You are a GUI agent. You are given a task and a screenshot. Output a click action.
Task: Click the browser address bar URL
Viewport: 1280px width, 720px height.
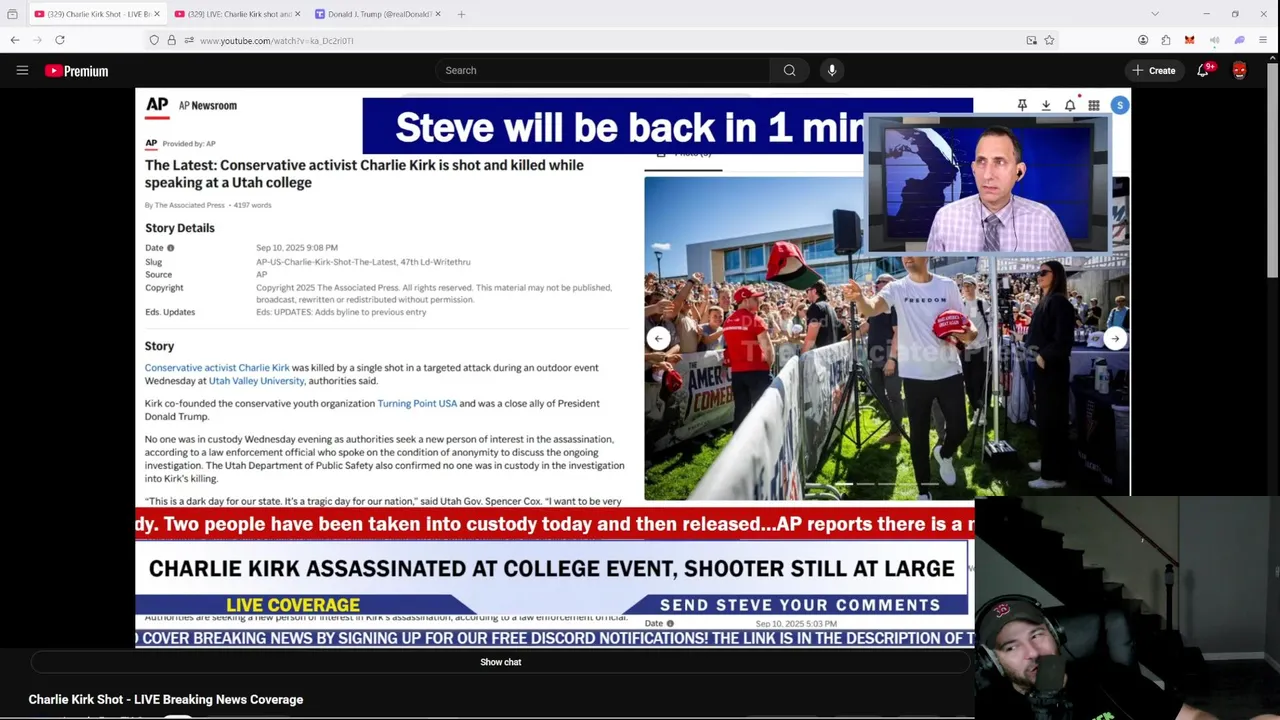click(276, 40)
